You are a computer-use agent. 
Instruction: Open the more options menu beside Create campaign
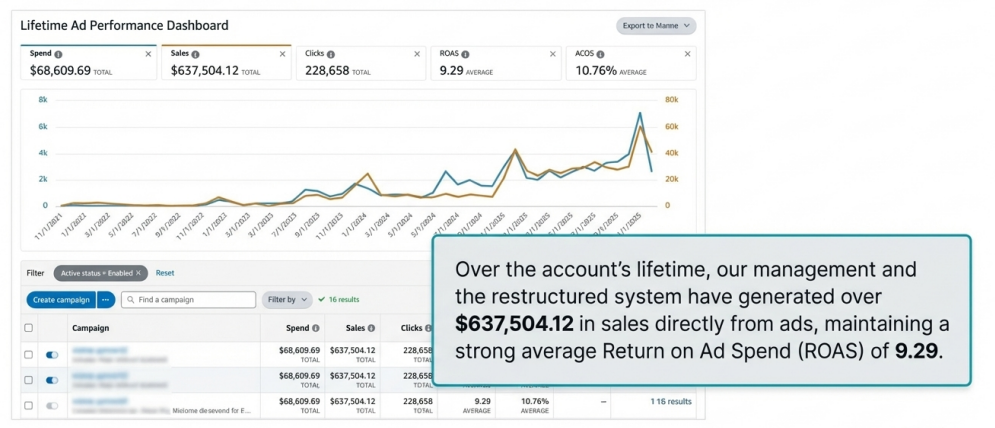[107, 300]
